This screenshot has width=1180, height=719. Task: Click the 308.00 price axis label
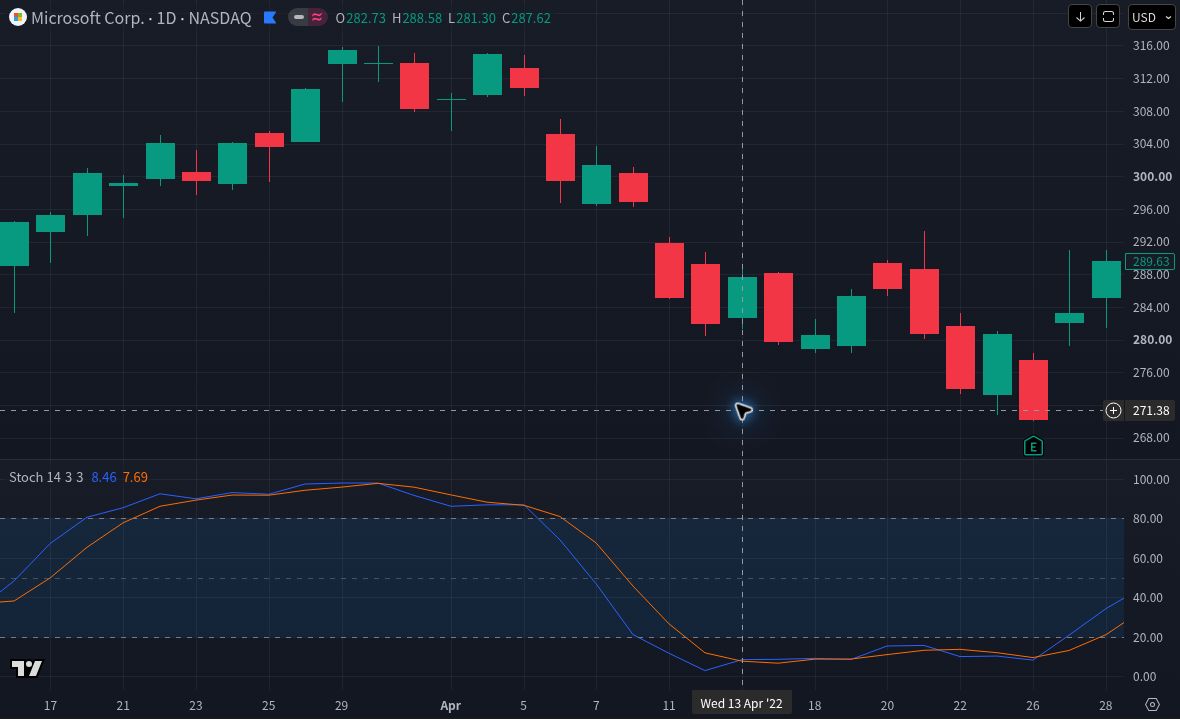(1151, 111)
